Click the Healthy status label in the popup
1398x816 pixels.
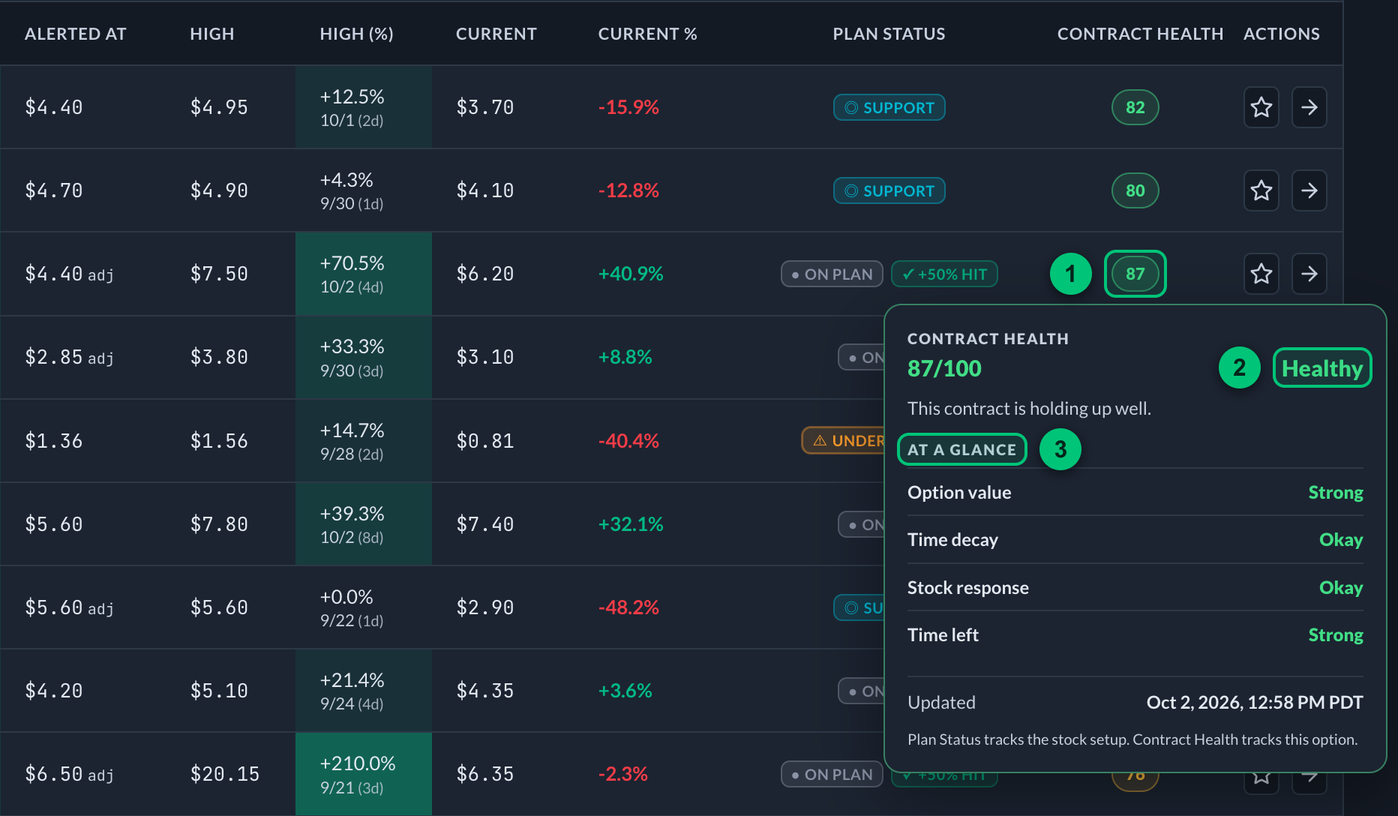click(x=1322, y=368)
